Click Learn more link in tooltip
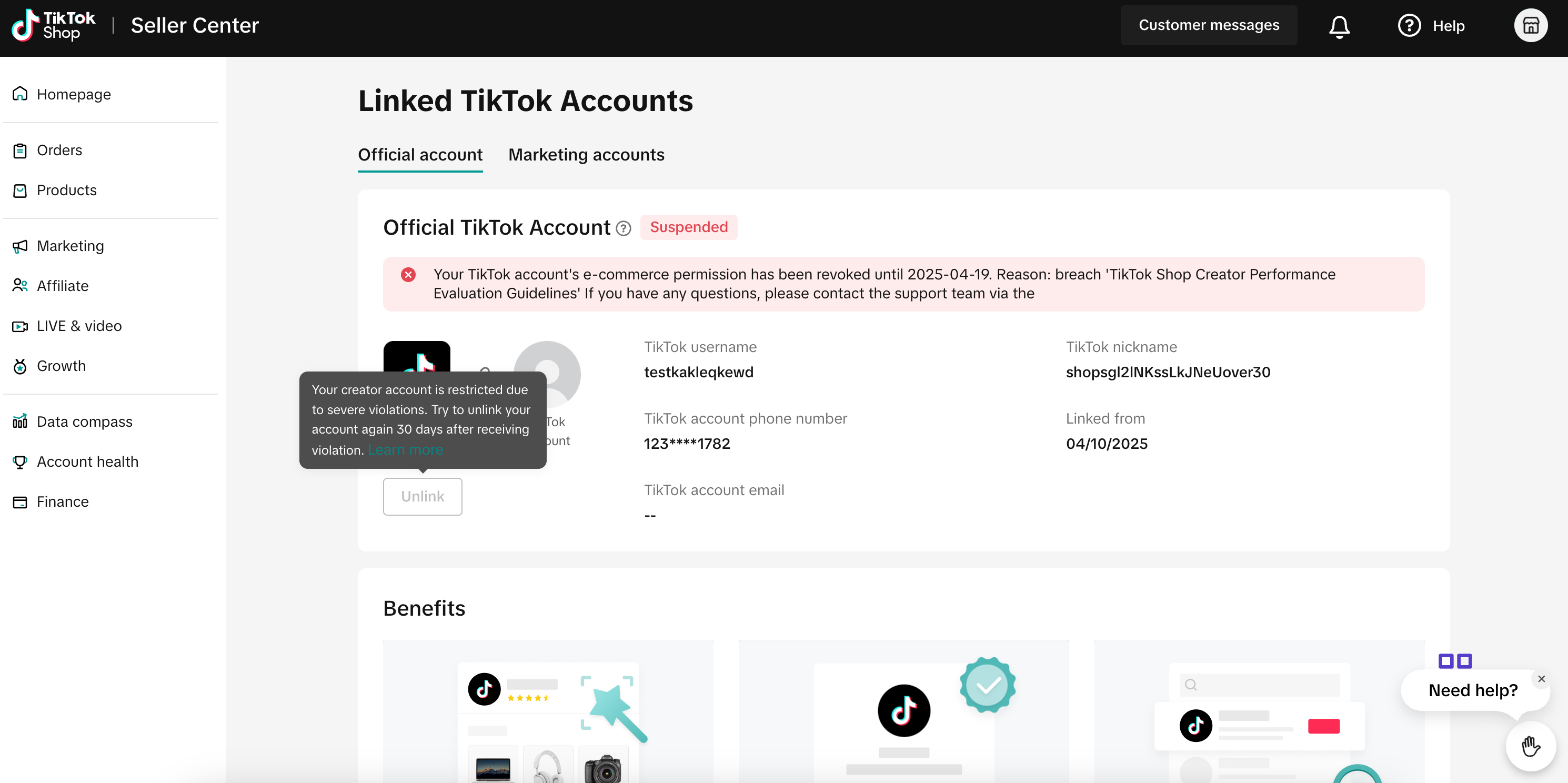 405,450
